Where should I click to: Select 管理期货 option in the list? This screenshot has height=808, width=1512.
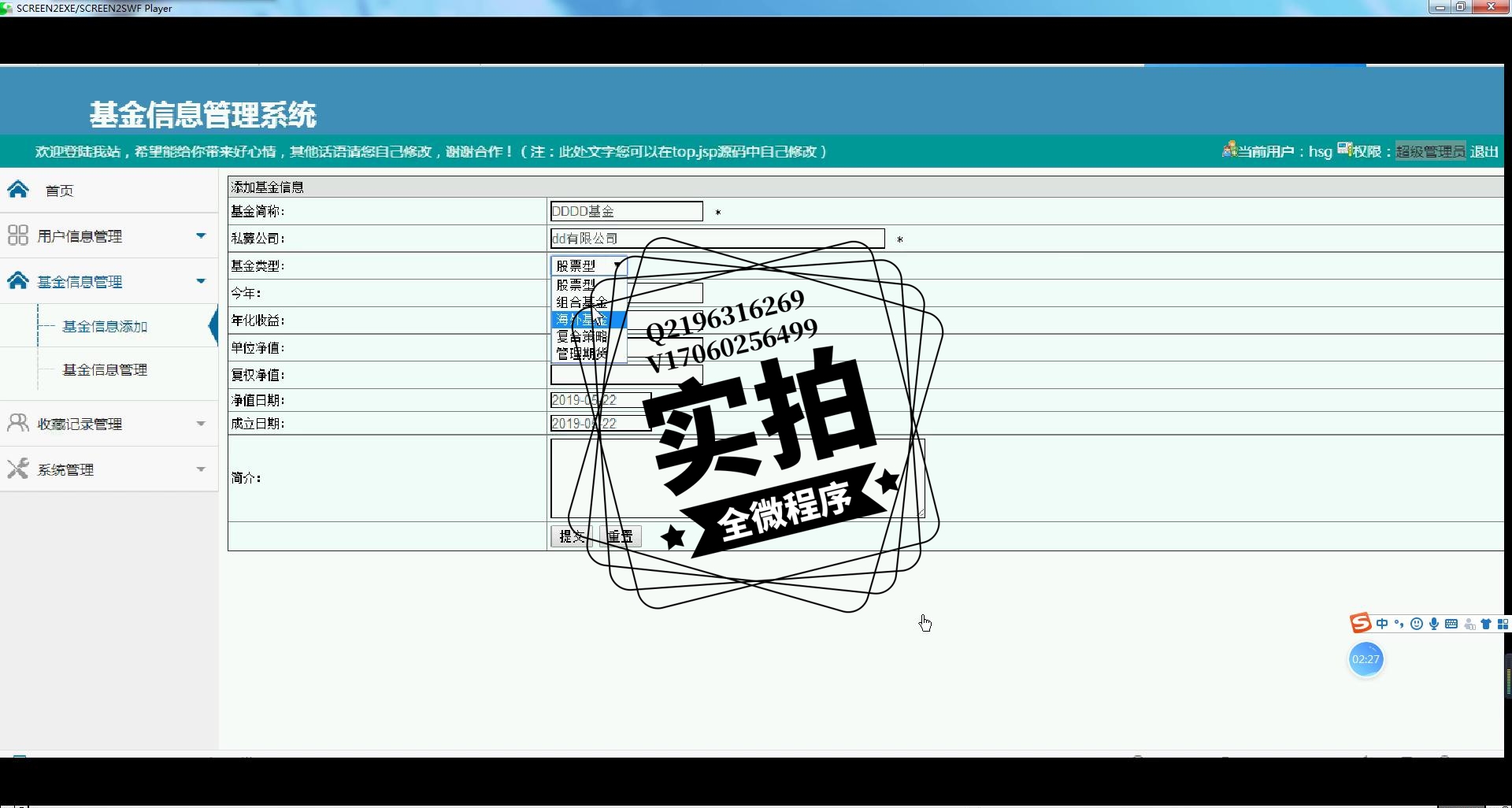point(589,354)
